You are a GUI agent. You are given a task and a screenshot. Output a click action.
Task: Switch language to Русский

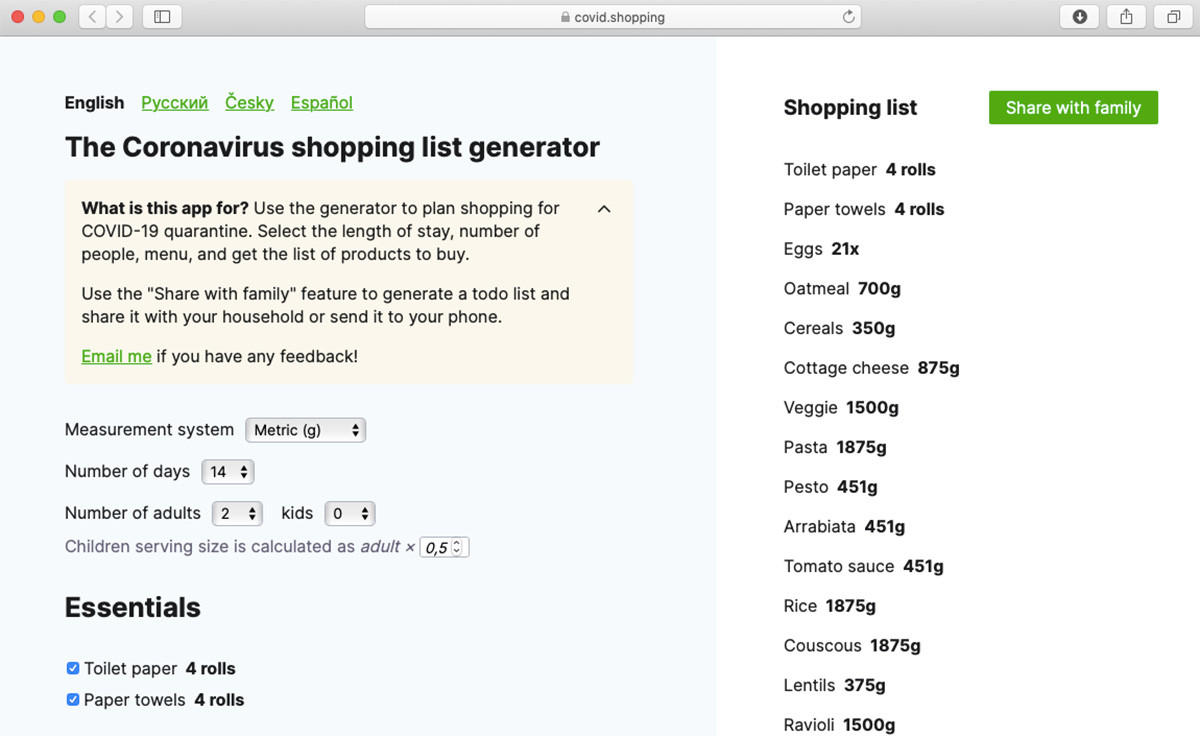175,103
